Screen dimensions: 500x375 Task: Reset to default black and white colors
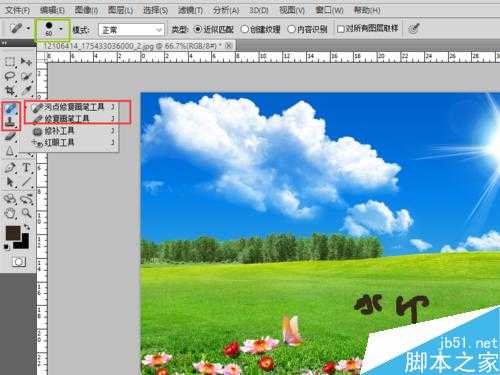click(x=6, y=247)
